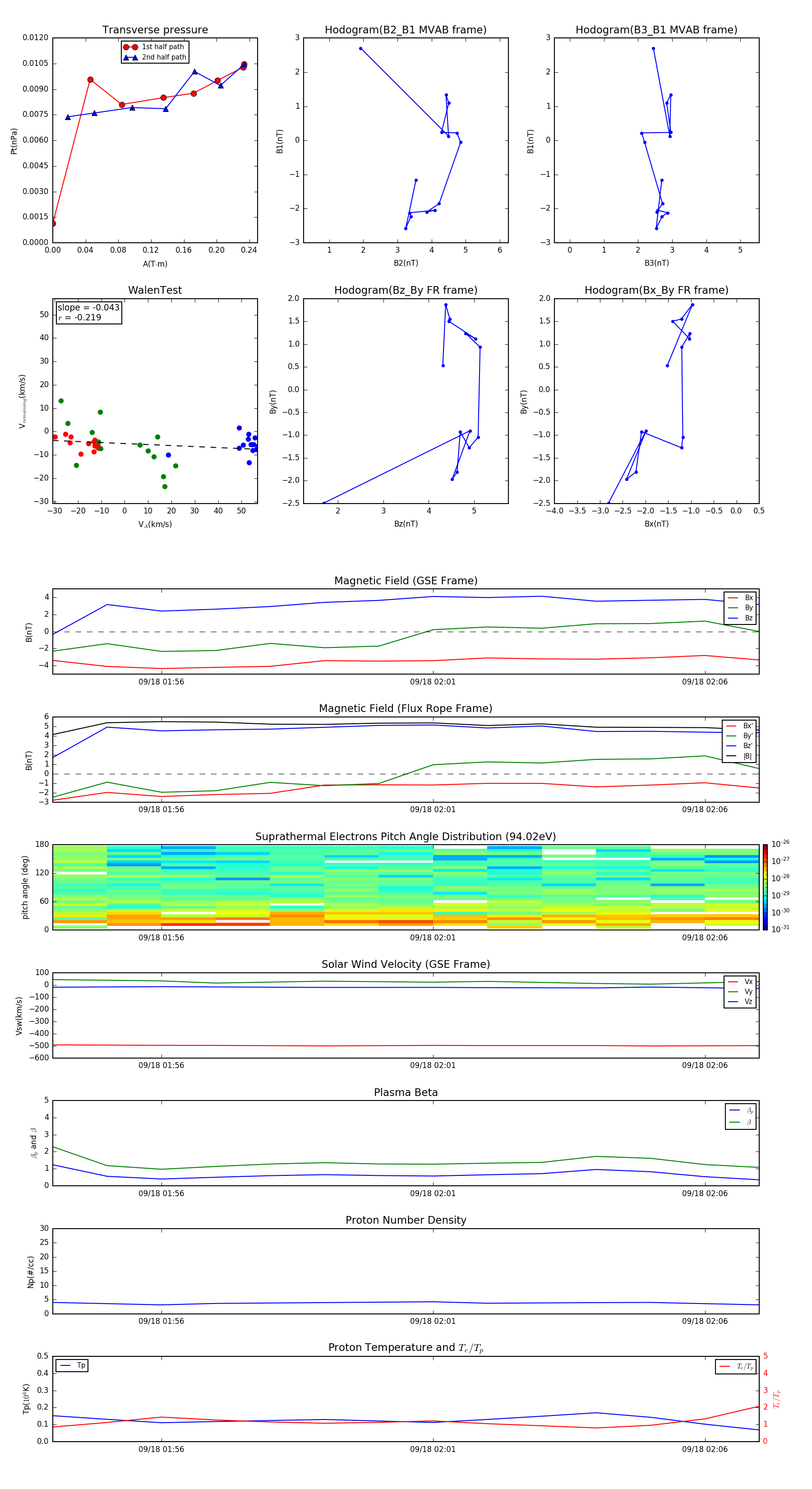Select the "Vy" legend entry in velocity panel
Screen dimensions: 812x1489
tap(740, 991)
